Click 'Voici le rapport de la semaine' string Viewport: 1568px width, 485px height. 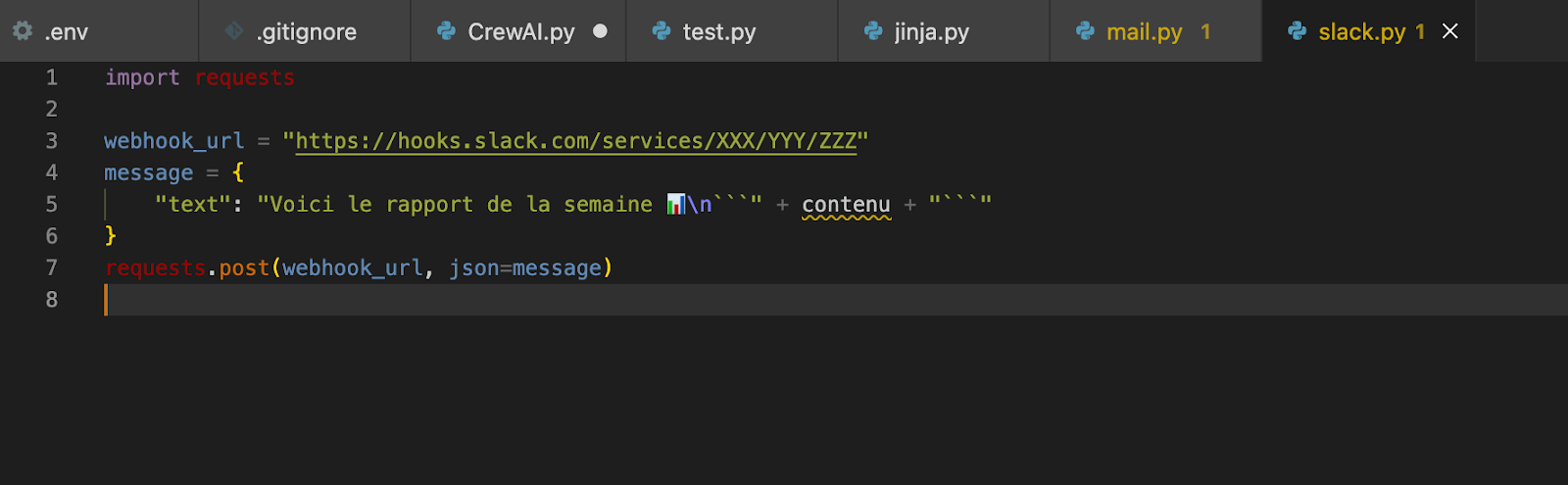click(461, 205)
